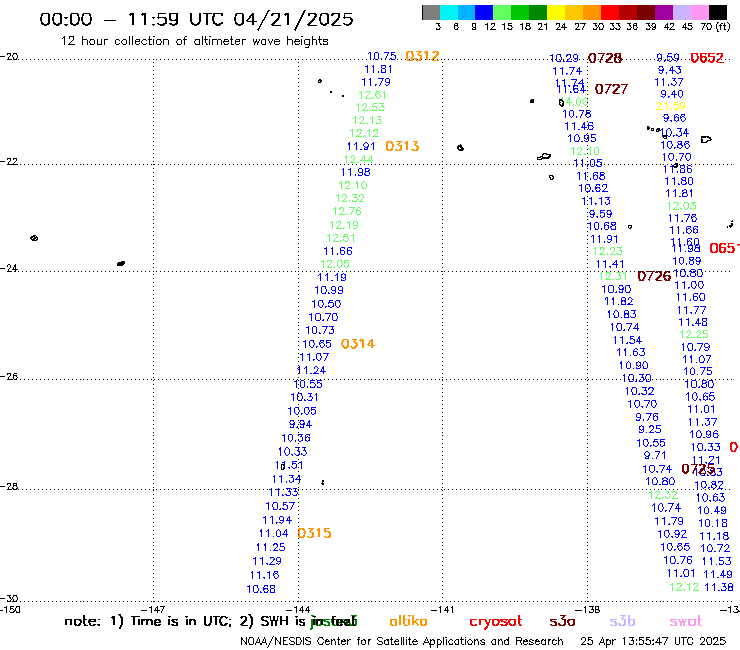Select the altika pass label 0314
This screenshot has height=650, width=740.
click(x=358, y=344)
